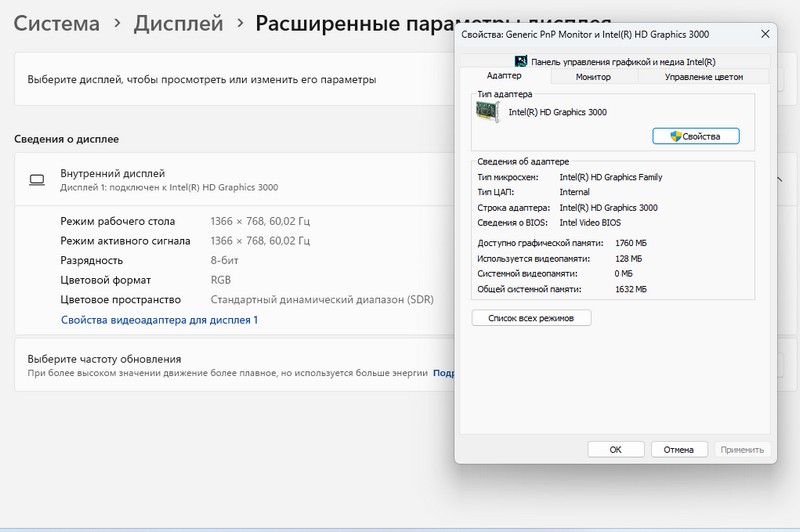800x532 pixels.
Task: Confirm the dialog with OK
Action: (x=615, y=450)
